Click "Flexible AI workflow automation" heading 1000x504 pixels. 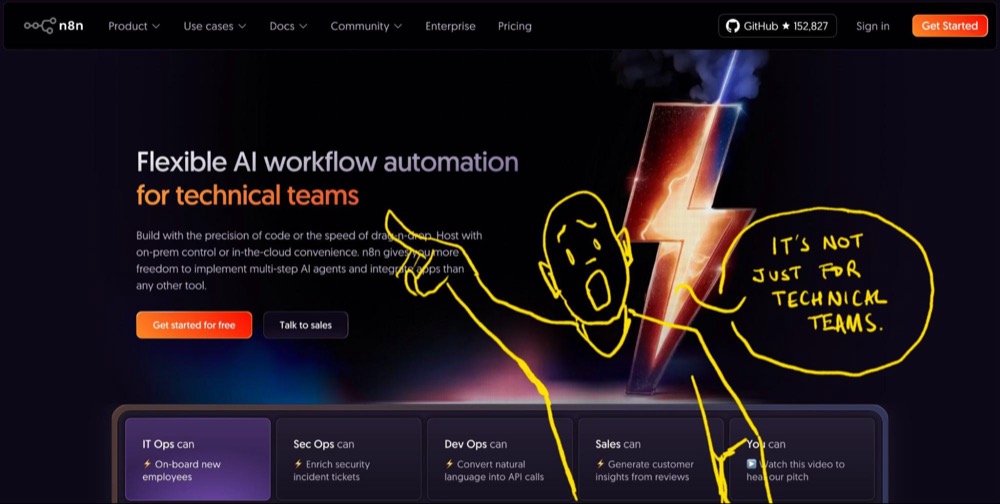click(x=327, y=162)
